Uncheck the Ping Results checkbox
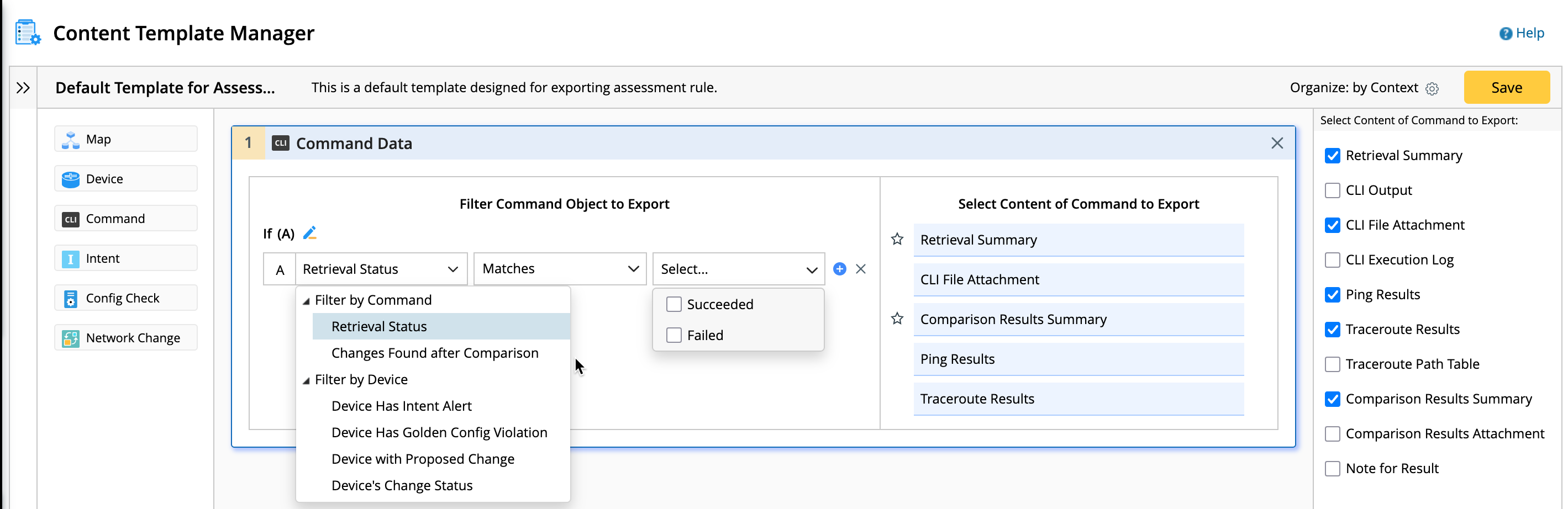Screen dimensions: 1568x509 pyautogui.click(x=1333, y=295)
